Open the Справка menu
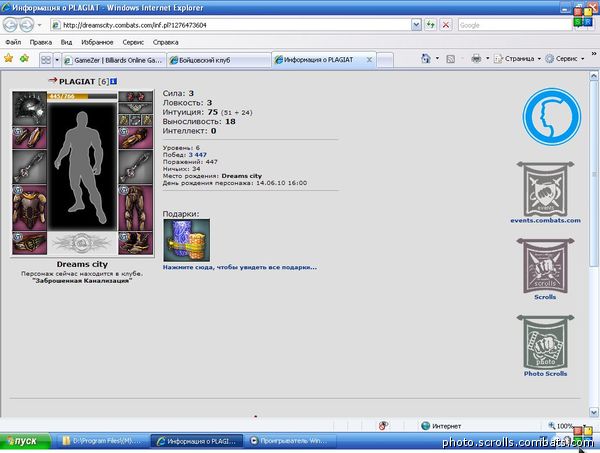This screenshot has width=600, height=453. [x=165, y=42]
